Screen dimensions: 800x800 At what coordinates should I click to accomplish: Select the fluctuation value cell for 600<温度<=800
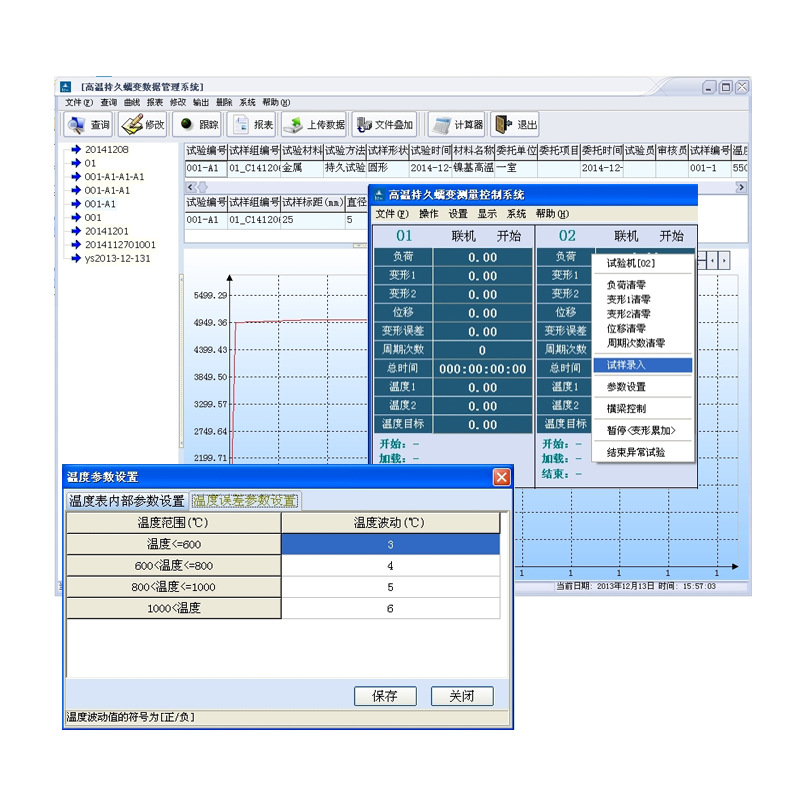(x=390, y=566)
